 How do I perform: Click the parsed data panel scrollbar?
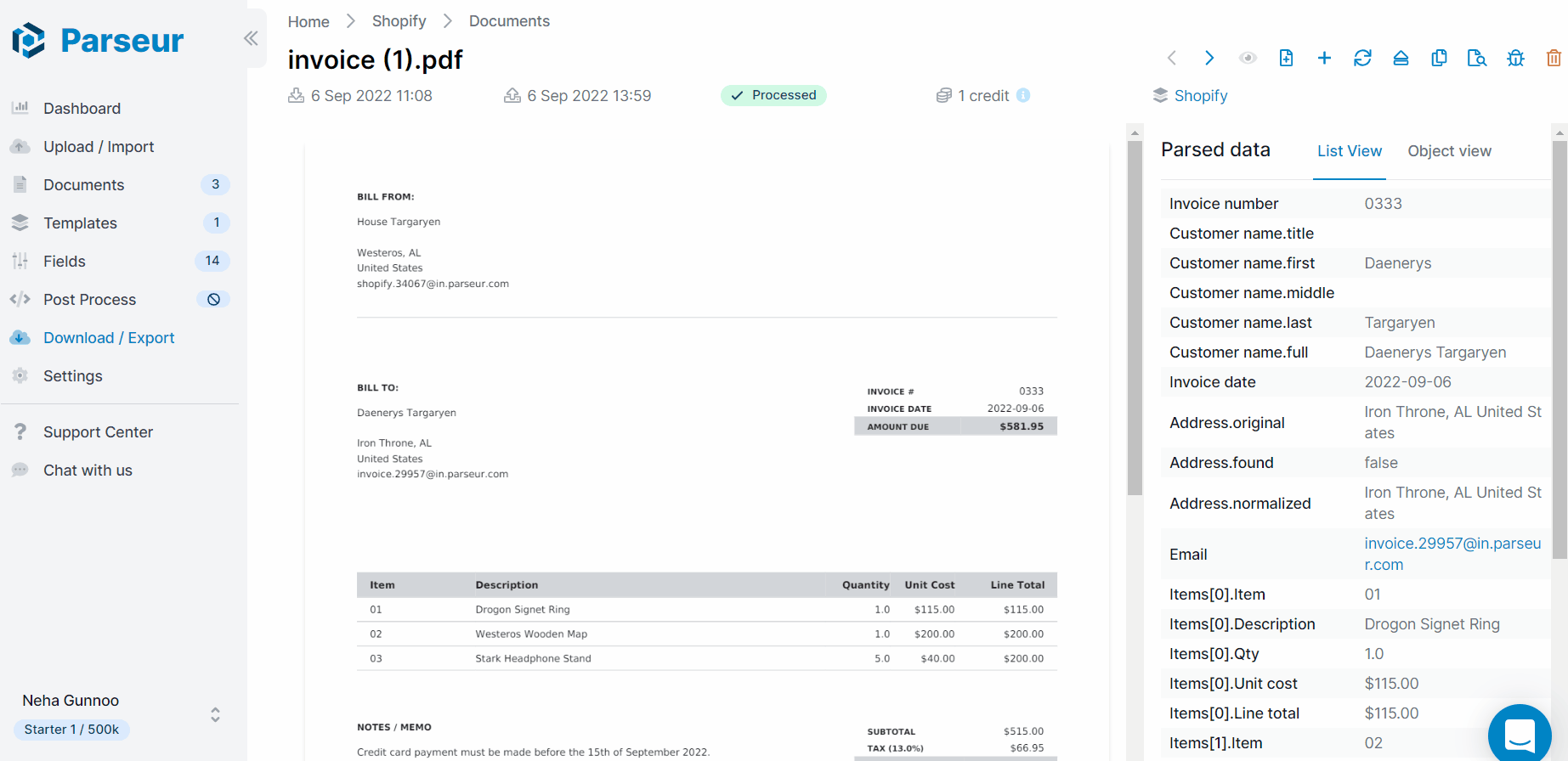(x=1560, y=348)
